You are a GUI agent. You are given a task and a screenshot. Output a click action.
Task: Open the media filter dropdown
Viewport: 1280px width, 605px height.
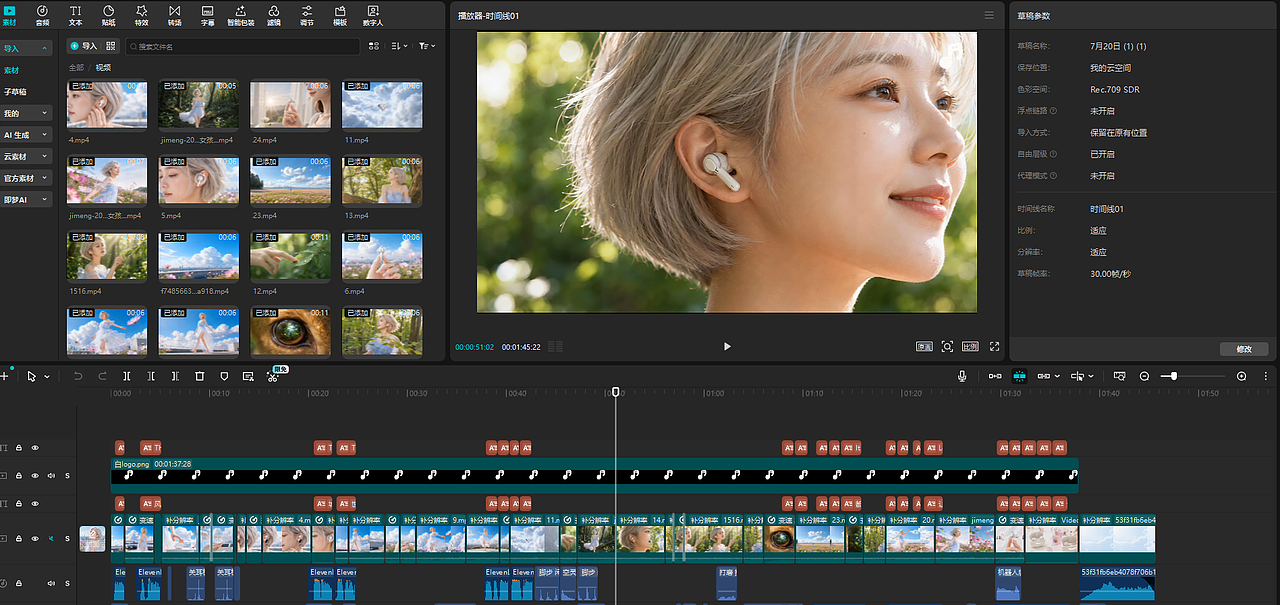click(426, 46)
